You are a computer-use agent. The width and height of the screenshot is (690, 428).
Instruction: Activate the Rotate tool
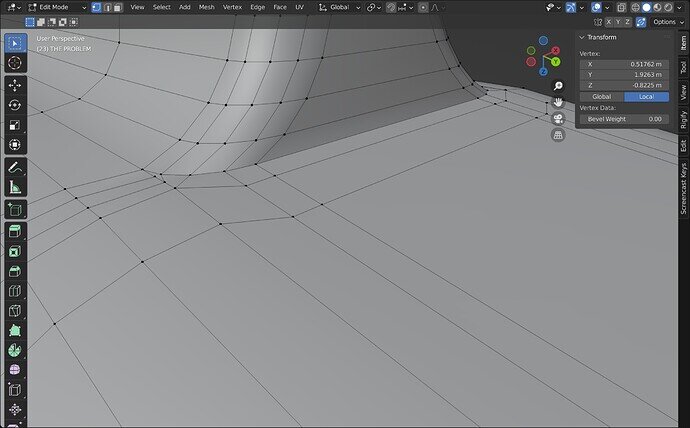click(x=15, y=105)
